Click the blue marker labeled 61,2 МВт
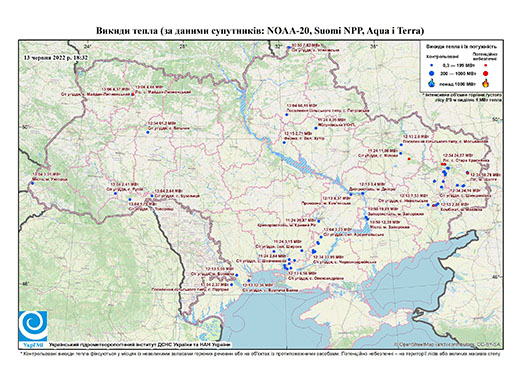520x368 pixels. click(x=148, y=132)
